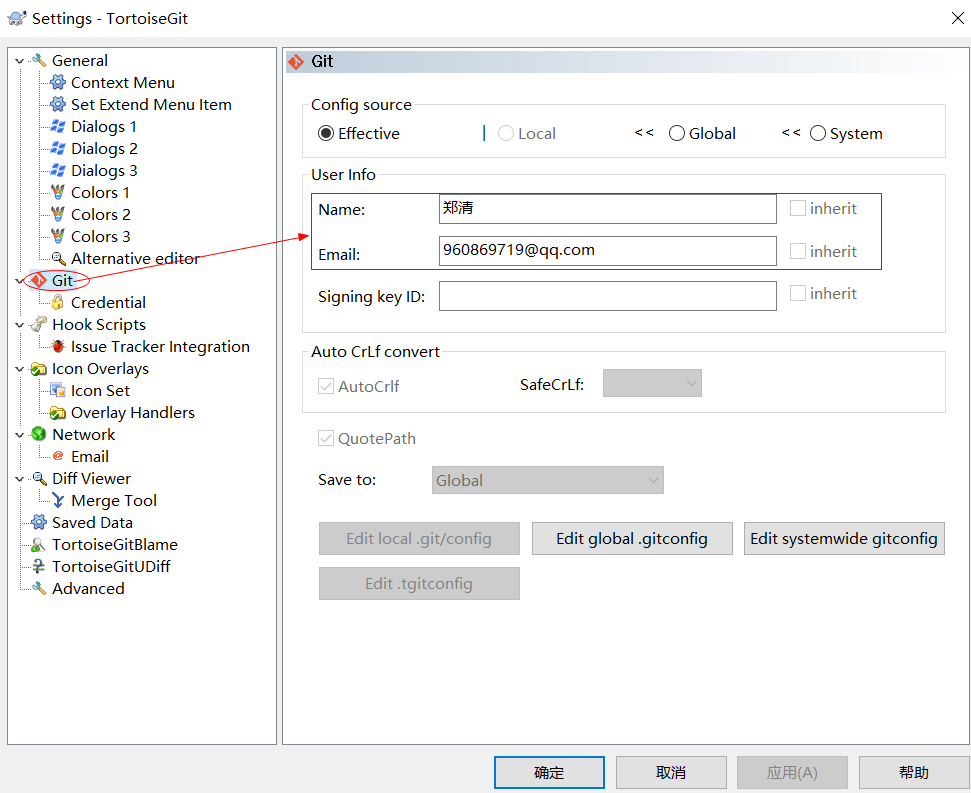
Task: Click the Colors 2 palette icon
Action: 58,214
